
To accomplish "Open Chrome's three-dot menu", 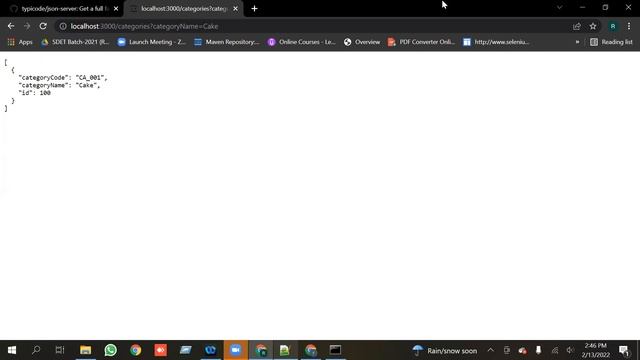I will pyautogui.click(x=629, y=26).
